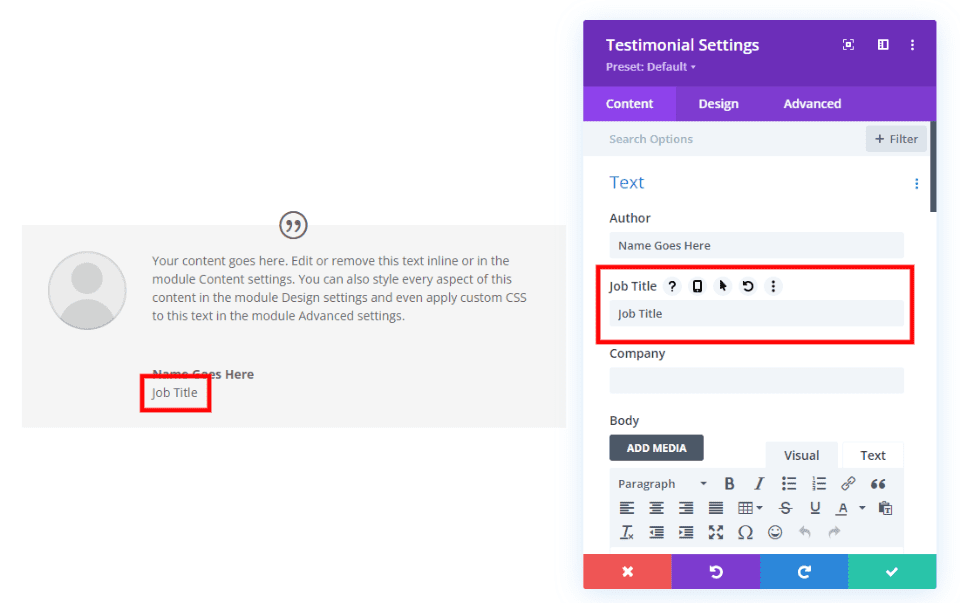This screenshot has height=603, width=960.
Task: Click the Job Title help question icon
Action: coord(673,287)
